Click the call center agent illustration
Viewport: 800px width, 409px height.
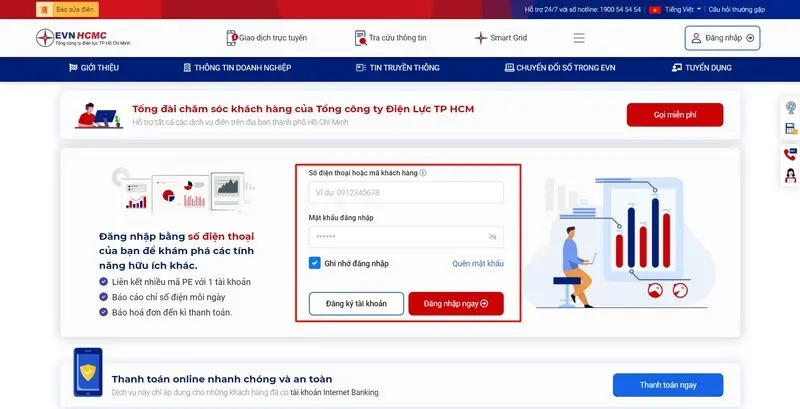(x=99, y=115)
